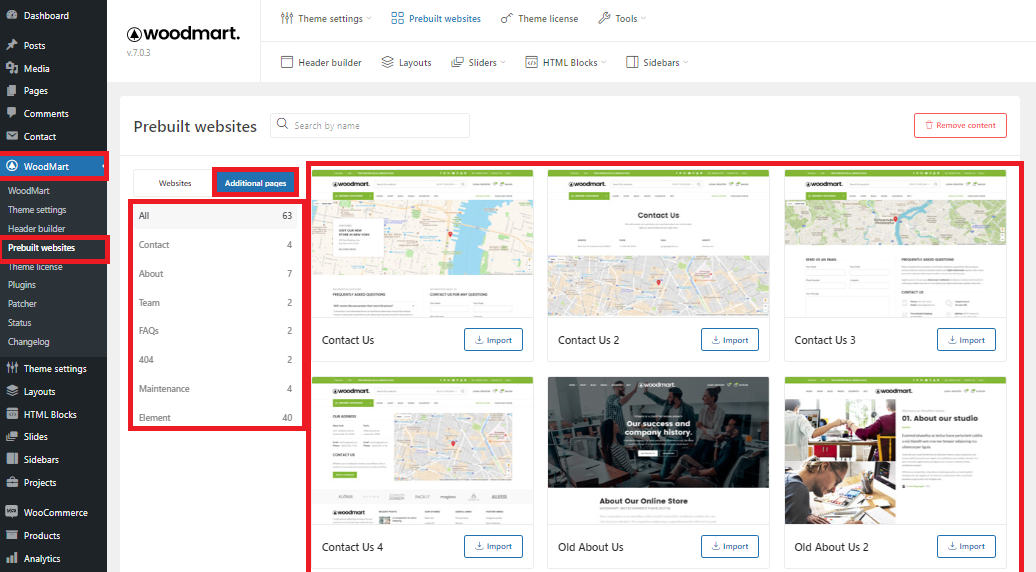The height and width of the screenshot is (572, 1036).
Task: Open Status in WoodMart submenu
Action: click(x=20, y=323)
